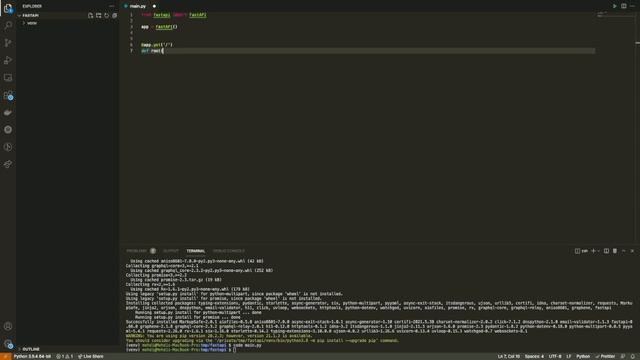Click the EXPLORER panel title

[32, 6]
